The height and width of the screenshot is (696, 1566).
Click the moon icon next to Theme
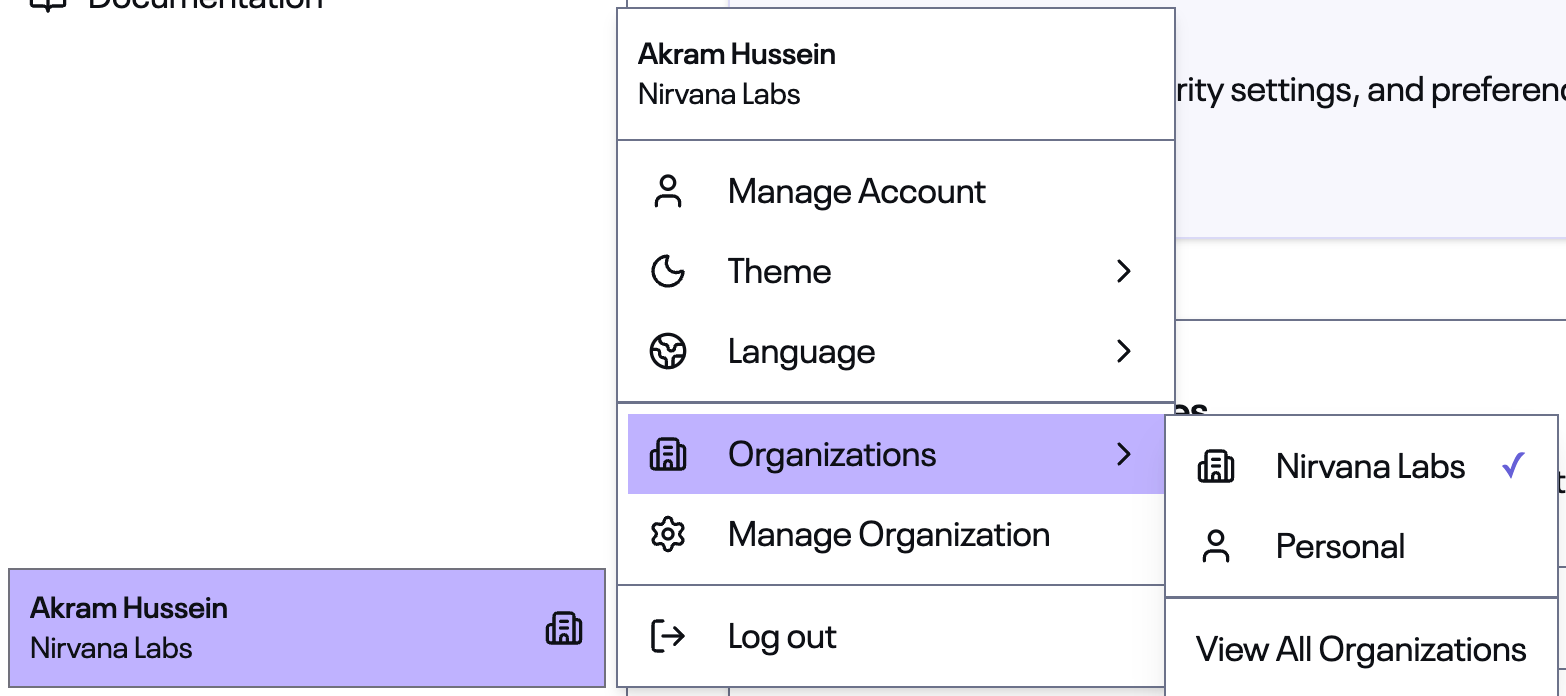click(667, 271)
